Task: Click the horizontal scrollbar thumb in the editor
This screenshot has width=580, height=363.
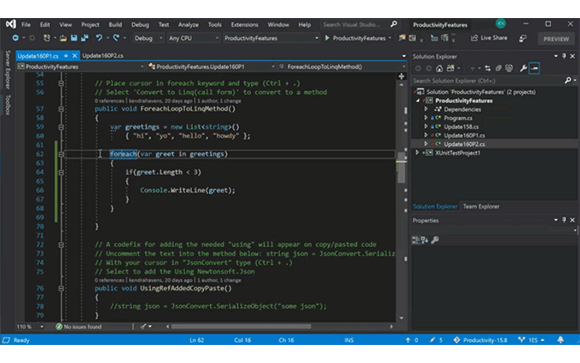Action: coord(241,326)
